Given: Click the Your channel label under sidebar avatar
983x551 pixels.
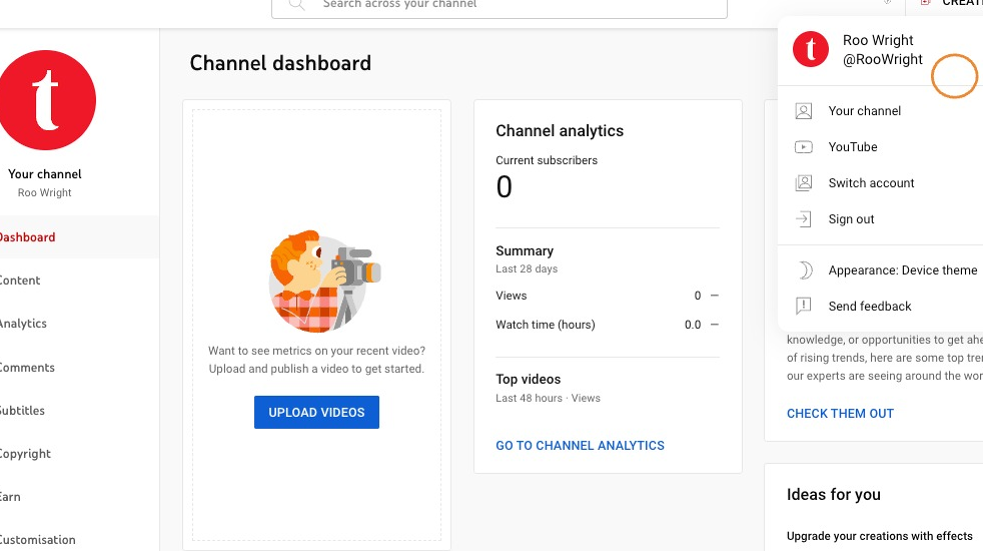Looking at the screenshot, I should coord(45,174).
